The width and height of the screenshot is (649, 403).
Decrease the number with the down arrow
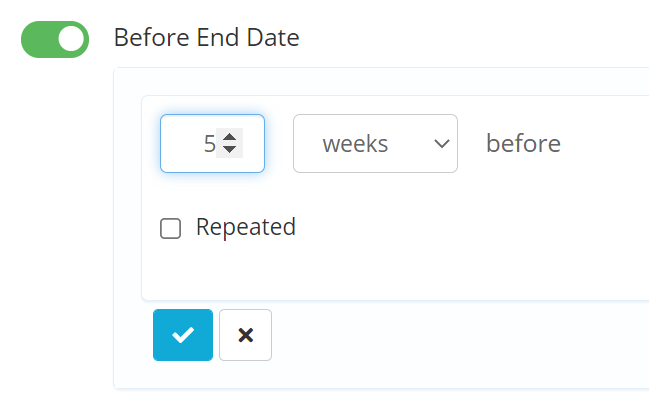tap(230, 150)
